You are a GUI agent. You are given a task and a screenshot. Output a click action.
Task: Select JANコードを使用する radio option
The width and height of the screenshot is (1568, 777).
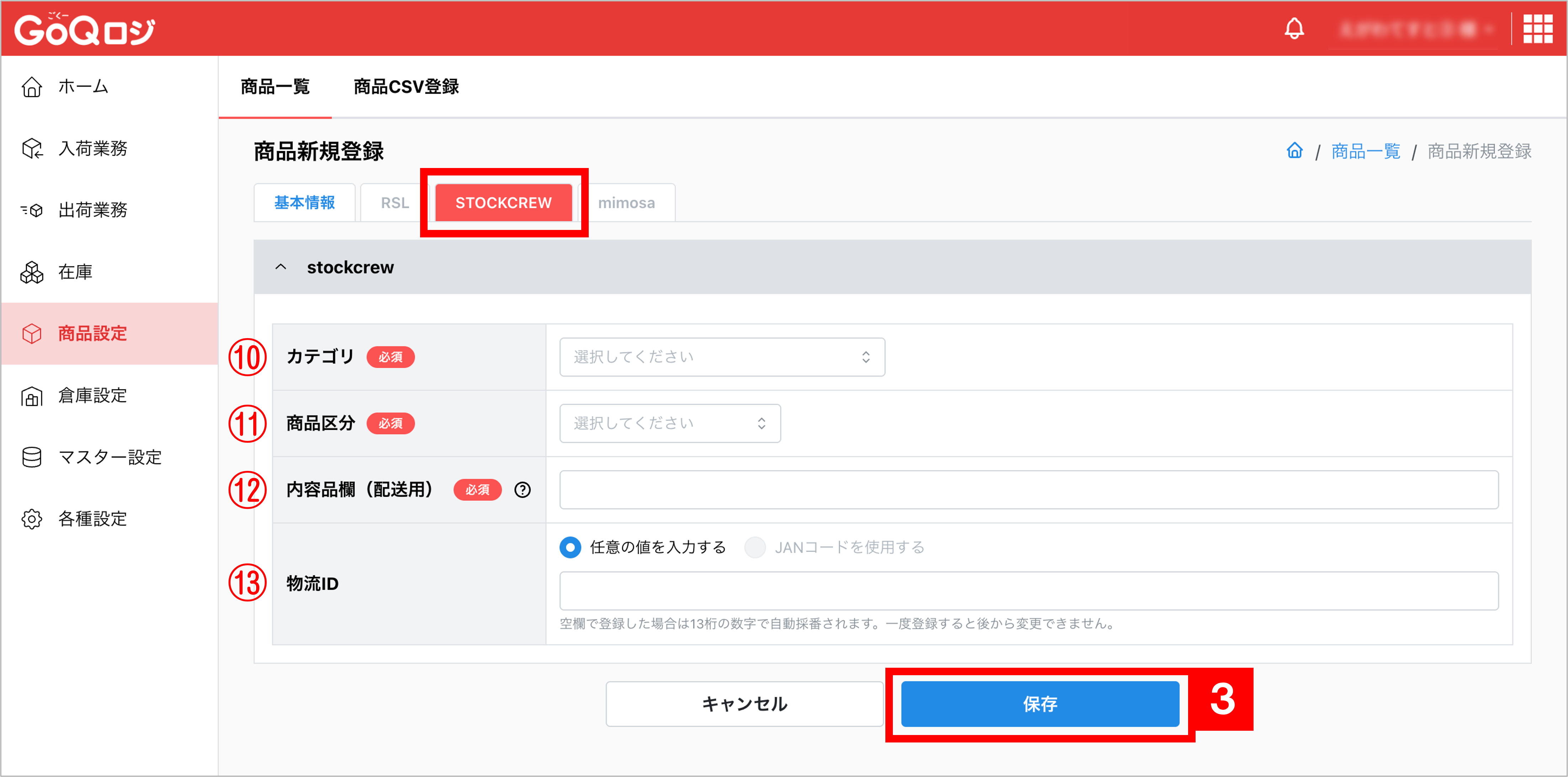[x=755, y=547]
